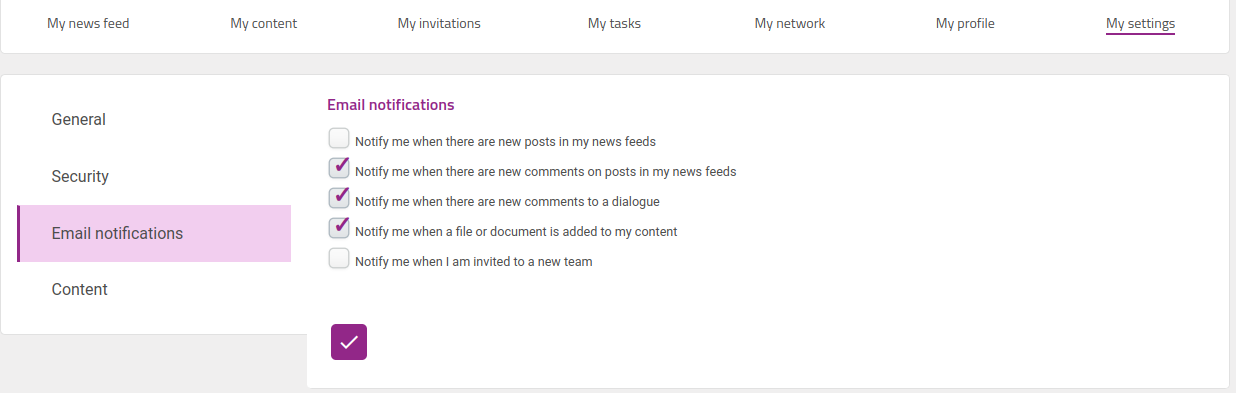Screen dimensions: 1236x393
Task: Switch to the My content tab
Action: tap(264, 23)
